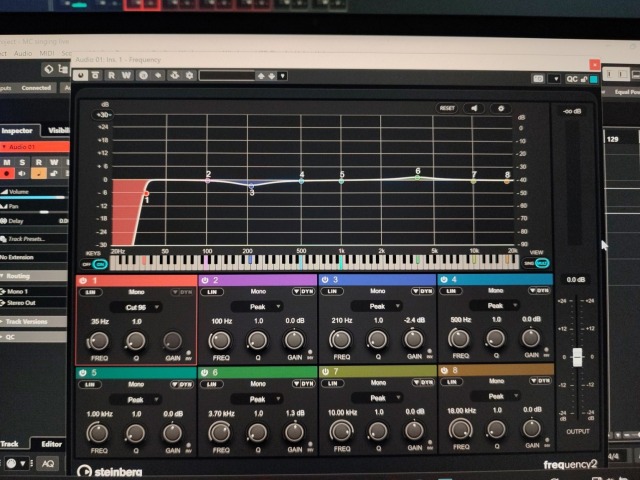Click band 6 frequency value 3.70 kHz
The height and width of the screenshot is (480, 640).
[221, 413]
